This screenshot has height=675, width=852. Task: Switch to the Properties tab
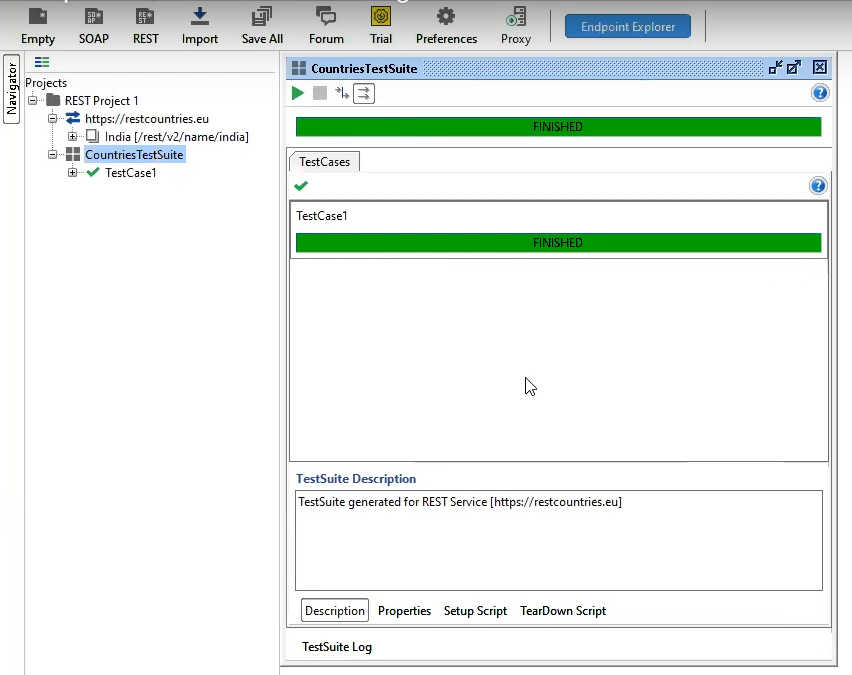coord(404,611)
